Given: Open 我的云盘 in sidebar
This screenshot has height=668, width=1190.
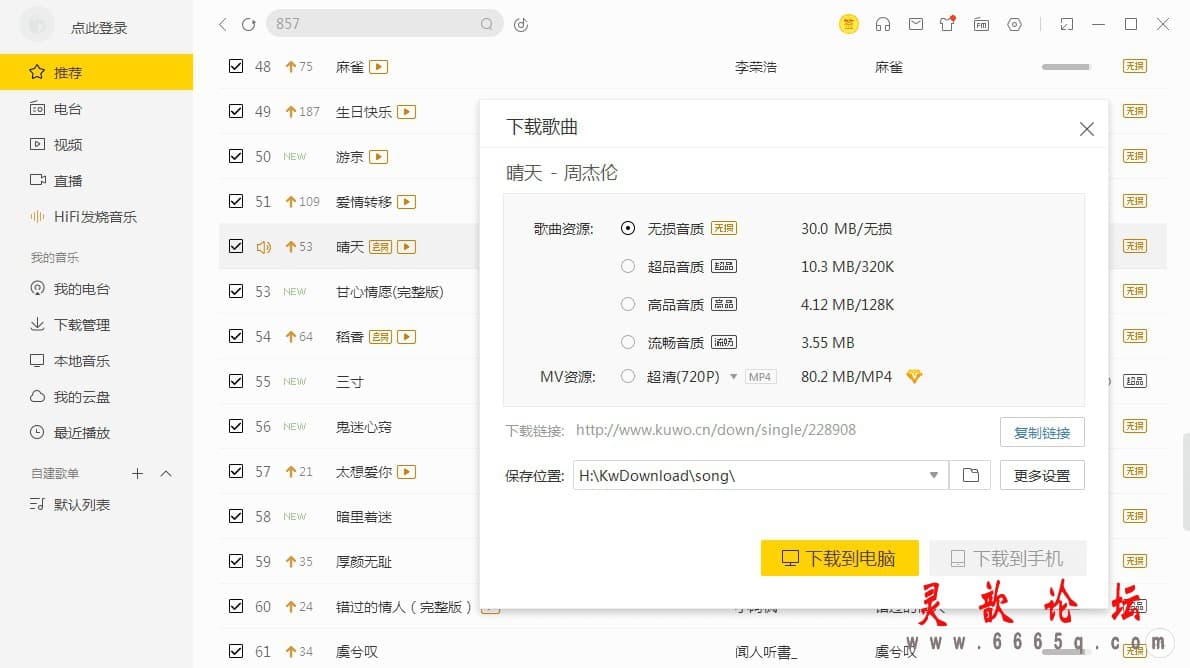Looking at the screenshot, I should [x=96, y=397].
